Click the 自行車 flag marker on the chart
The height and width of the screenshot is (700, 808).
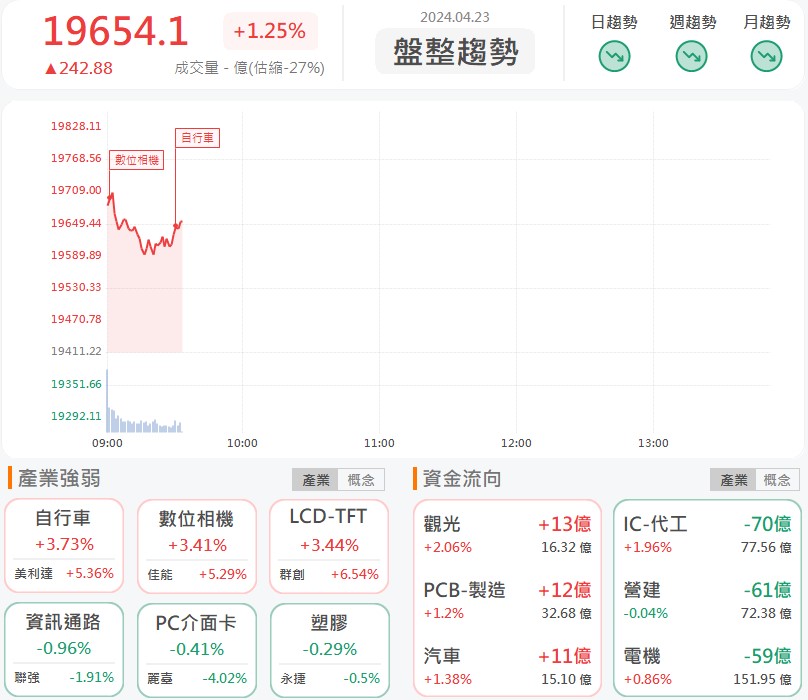tap(197, 138)
